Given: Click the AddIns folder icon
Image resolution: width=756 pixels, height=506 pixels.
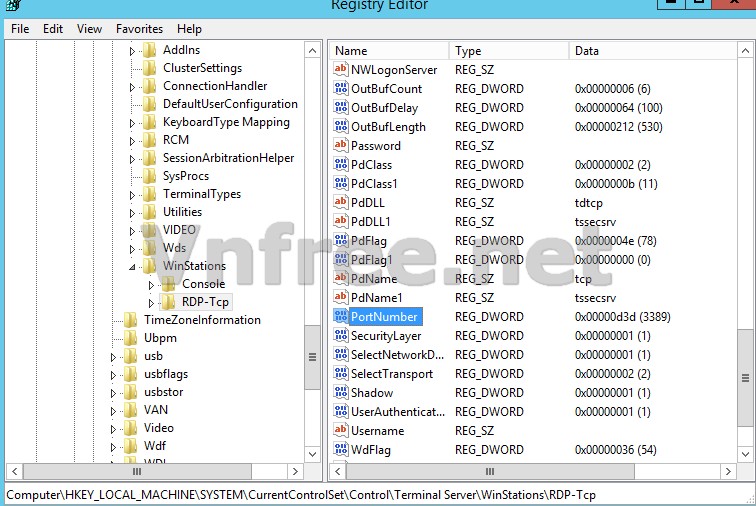Looking at the screenshot, I should (x=150, y=50).
